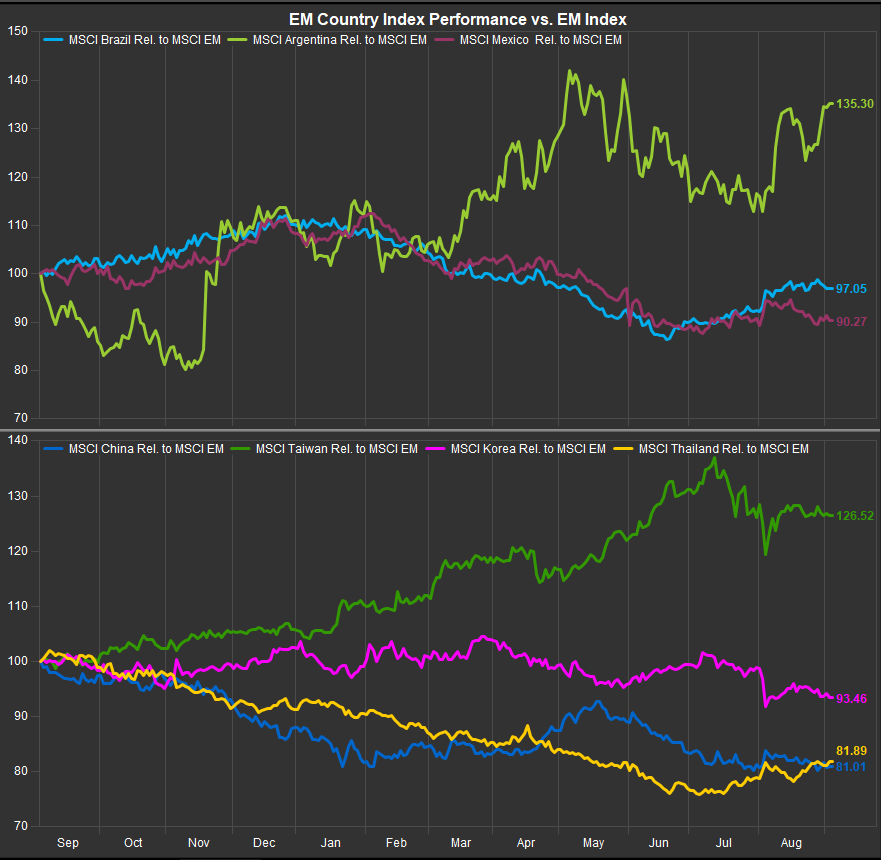The image size is (881, 860).
Task: Click the 140 tick on the top chart y-axis
Action: [x=18, y=80]
